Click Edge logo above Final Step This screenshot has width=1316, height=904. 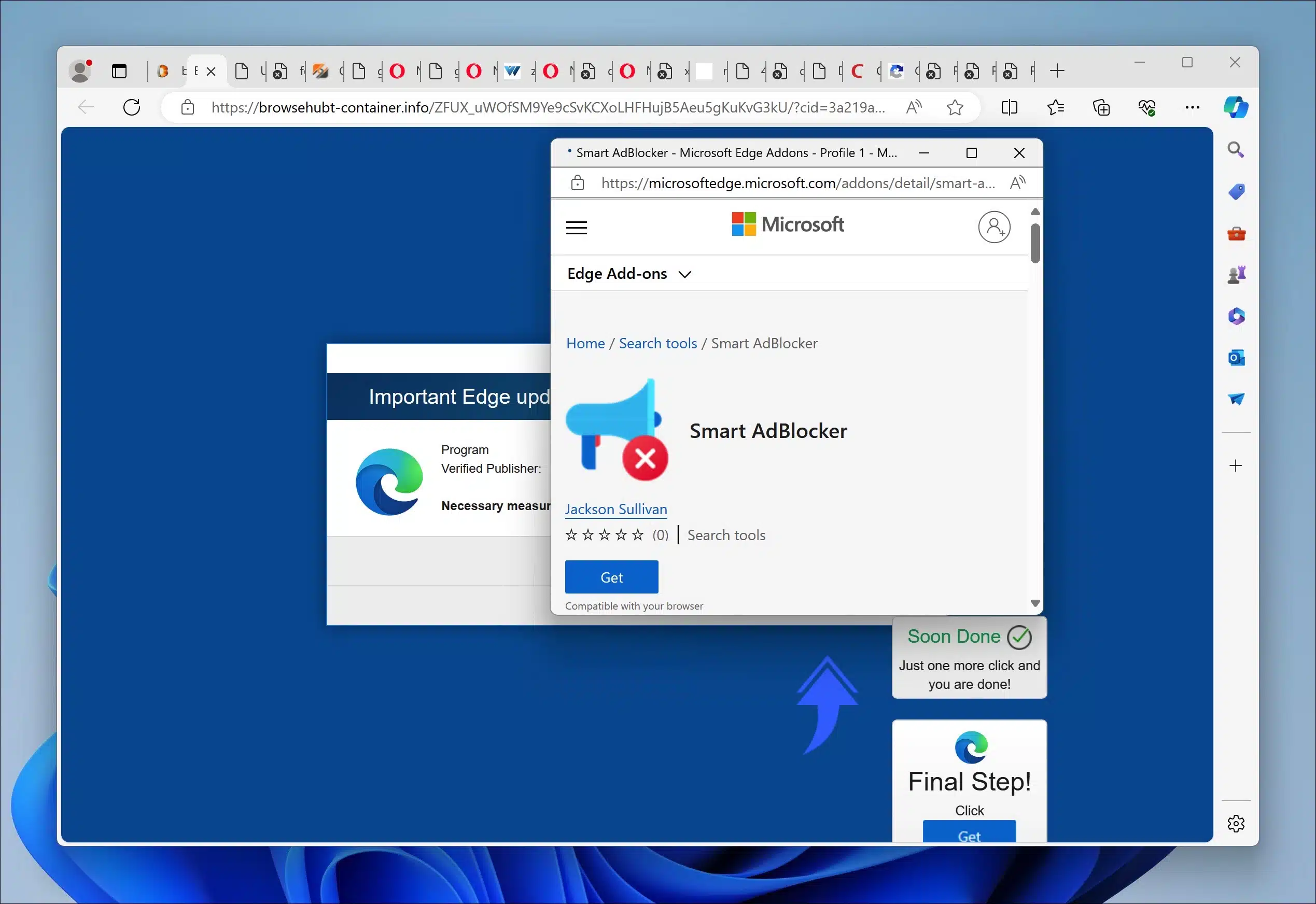[971, 747]
